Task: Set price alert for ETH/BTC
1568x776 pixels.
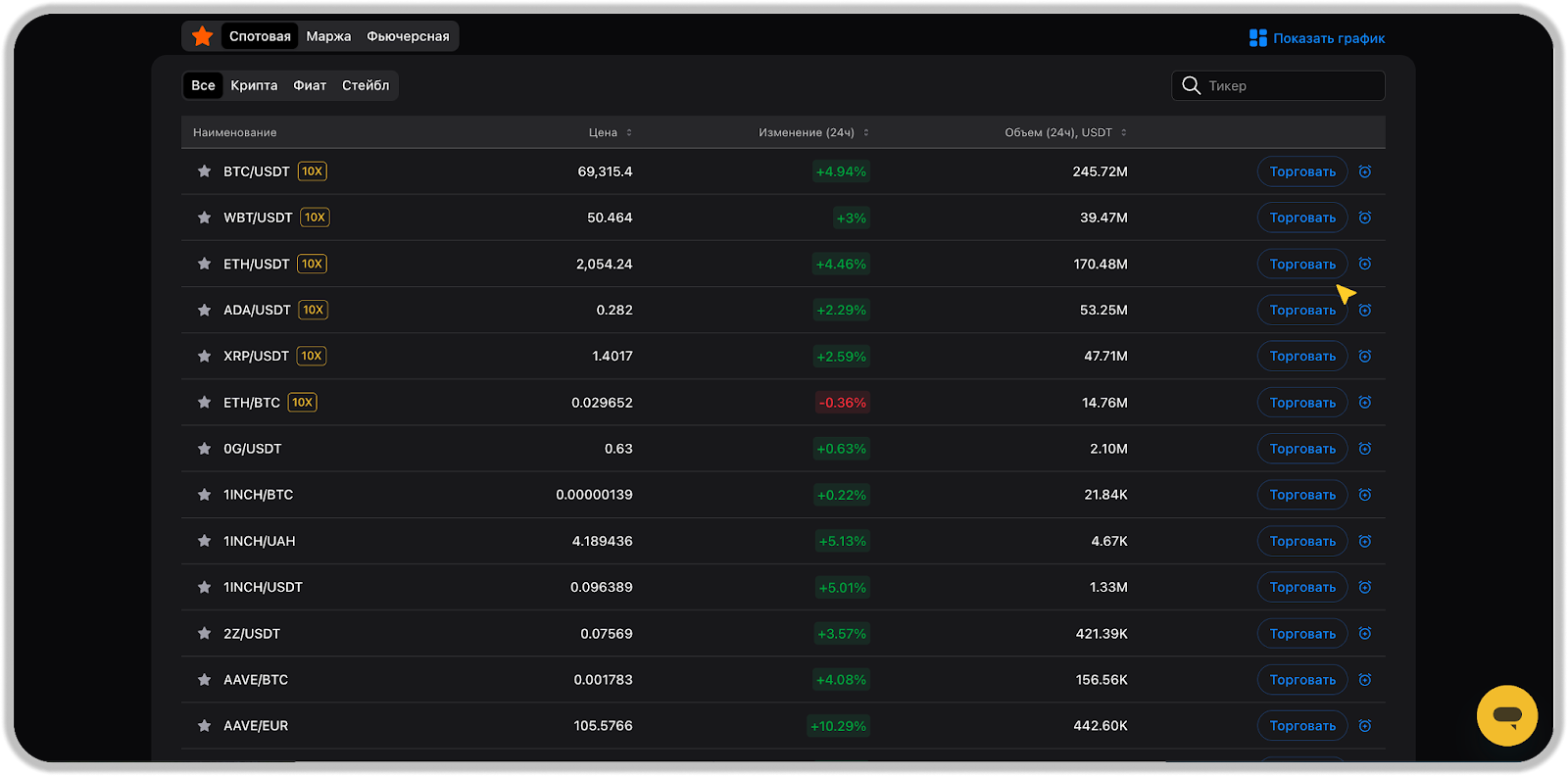Action: (1365, 403)
